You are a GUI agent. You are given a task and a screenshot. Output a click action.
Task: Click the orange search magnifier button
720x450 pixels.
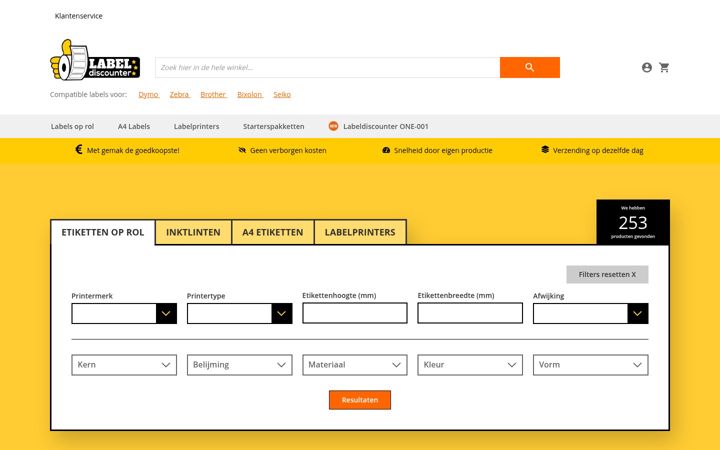coord(529,68)
